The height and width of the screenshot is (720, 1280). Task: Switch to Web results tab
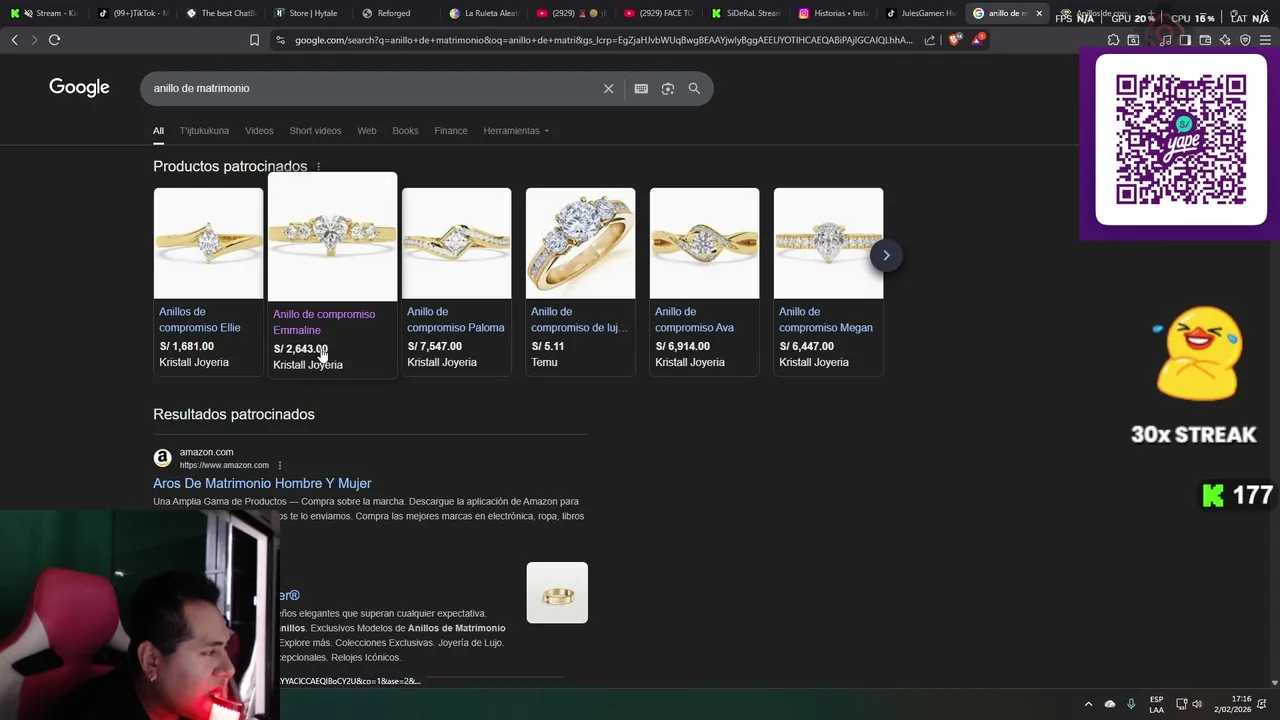(x=367, y=131)
